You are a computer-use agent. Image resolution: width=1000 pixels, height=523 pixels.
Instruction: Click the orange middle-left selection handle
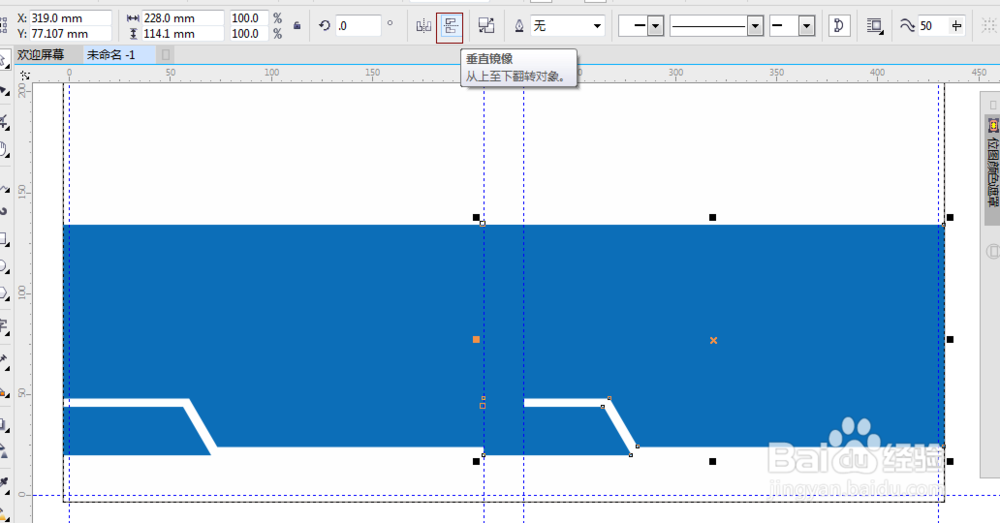point(476,339)
